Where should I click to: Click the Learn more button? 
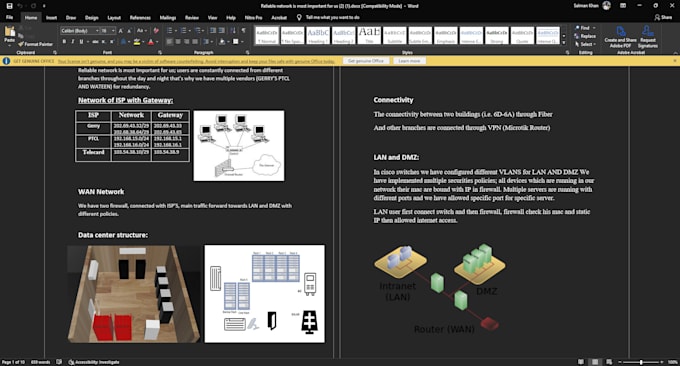point(409,61)
